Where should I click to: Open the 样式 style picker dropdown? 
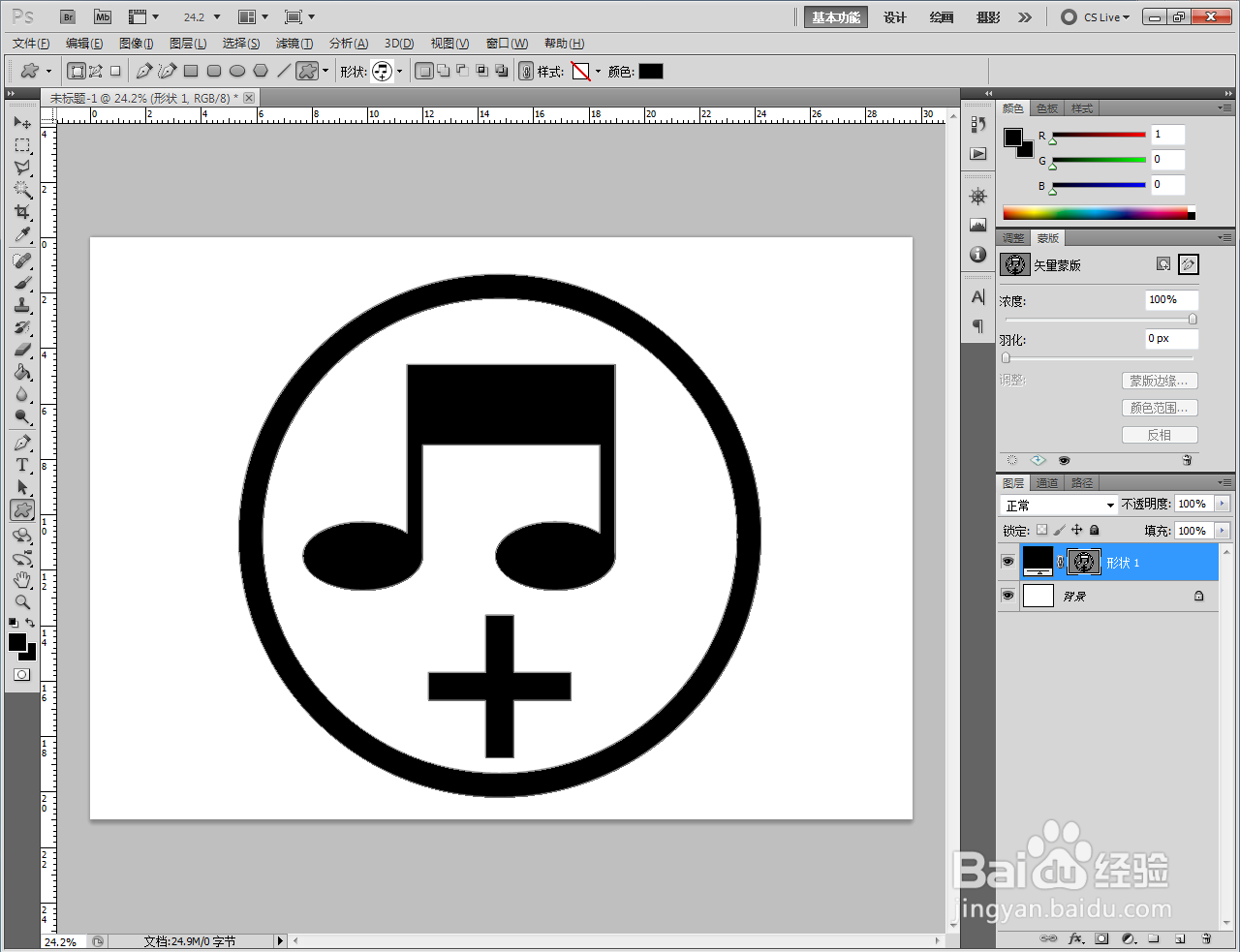[598, 72]
